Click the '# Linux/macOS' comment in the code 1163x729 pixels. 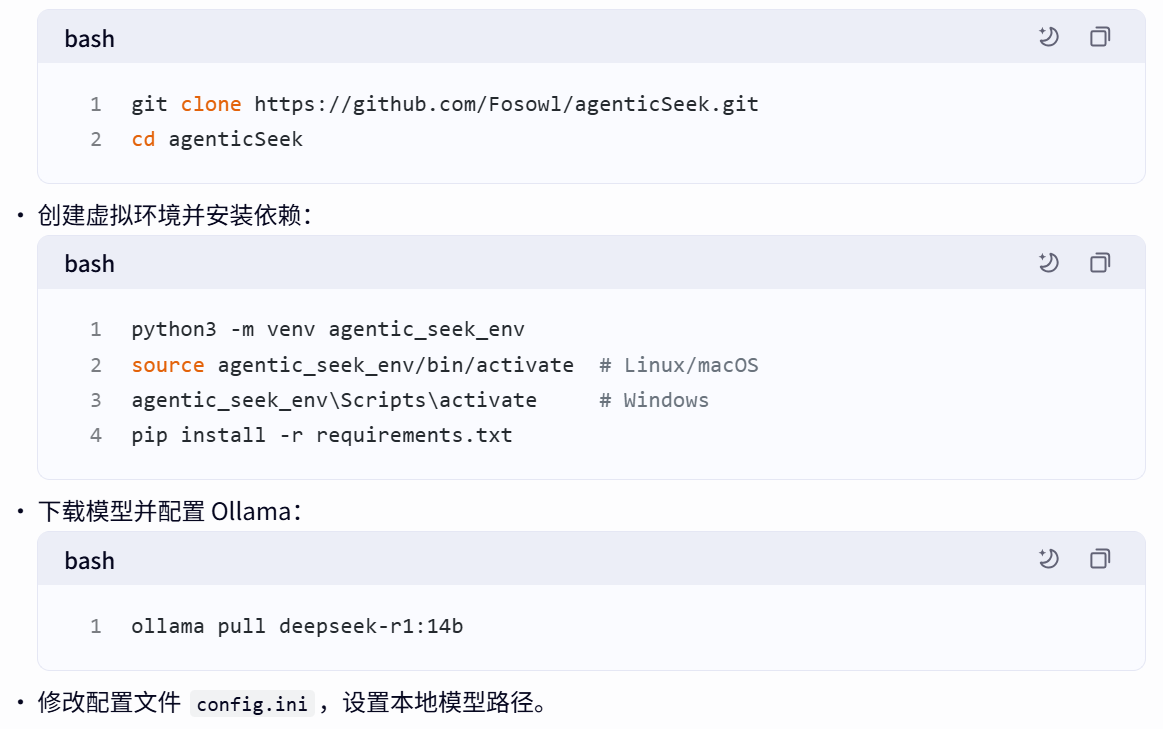point(679,365)
